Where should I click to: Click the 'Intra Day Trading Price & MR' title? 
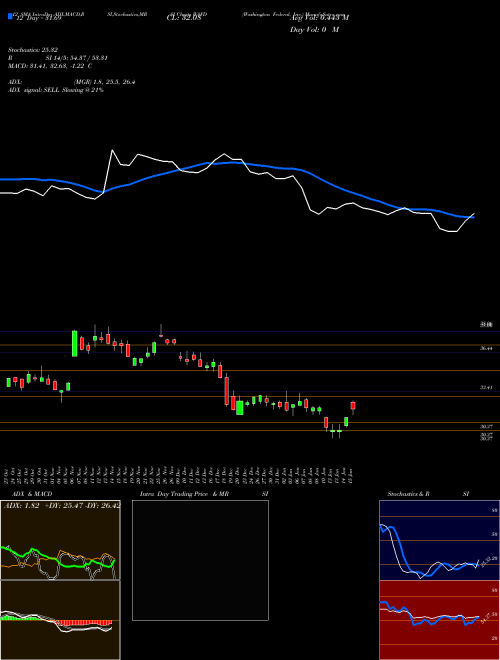[x=185, y=494]
